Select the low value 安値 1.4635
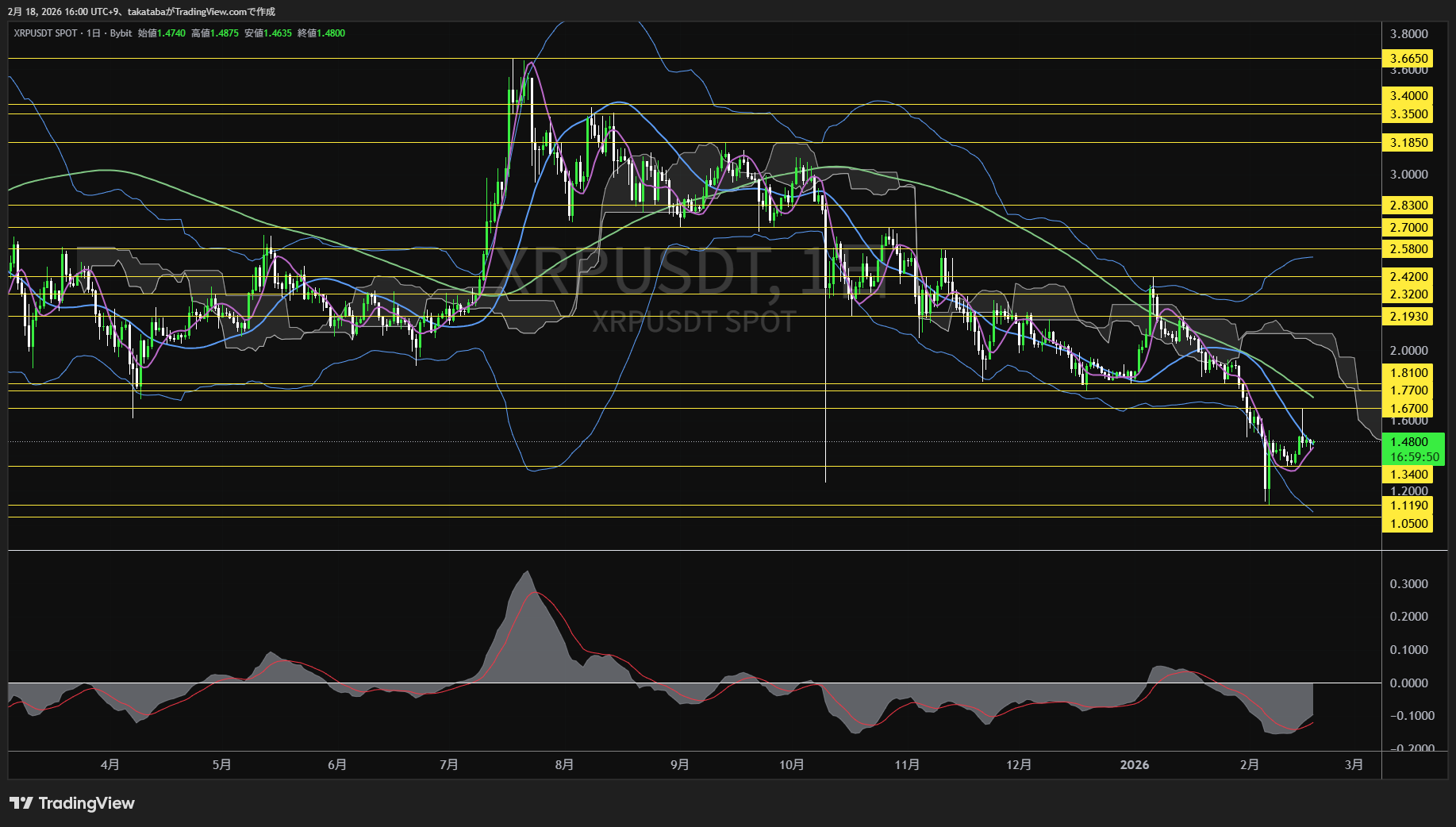This screenshot has width=1456, height=827. 268,33
